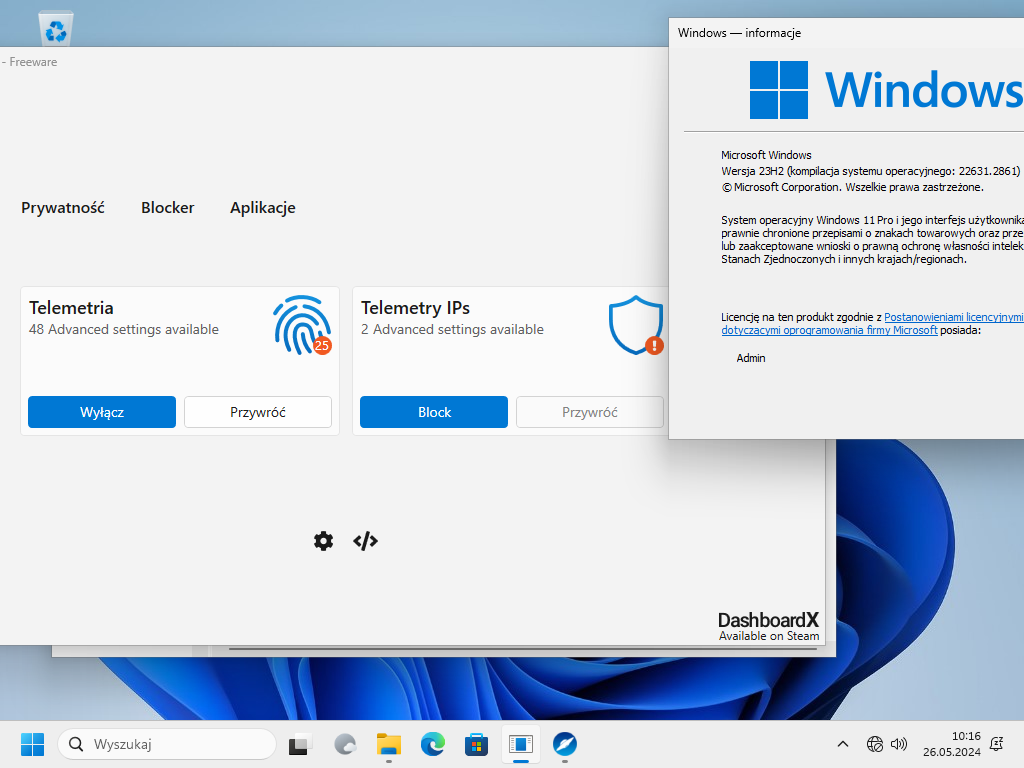Screen dimensions: 1024x768
Task: Click Przywróć button in Telemetria card
Action: 258,412
